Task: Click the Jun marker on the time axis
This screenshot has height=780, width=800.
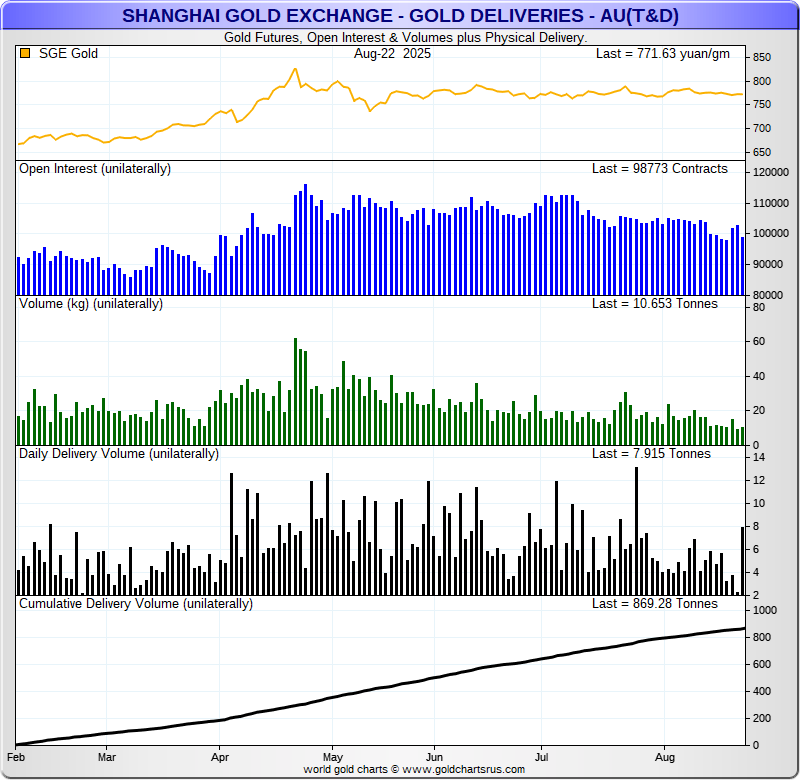Action: click(434, 758)
